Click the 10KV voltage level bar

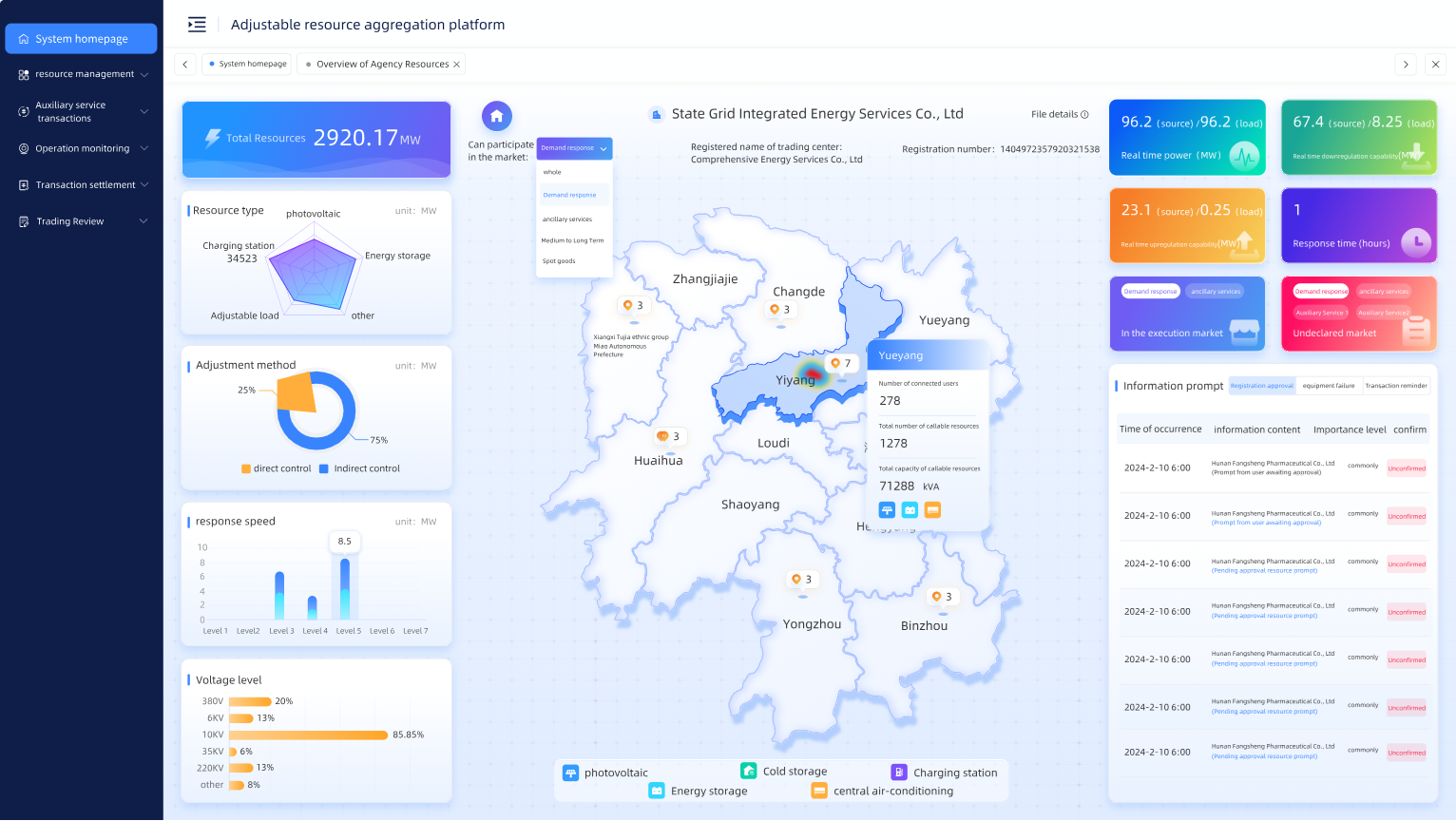(308, 735)
